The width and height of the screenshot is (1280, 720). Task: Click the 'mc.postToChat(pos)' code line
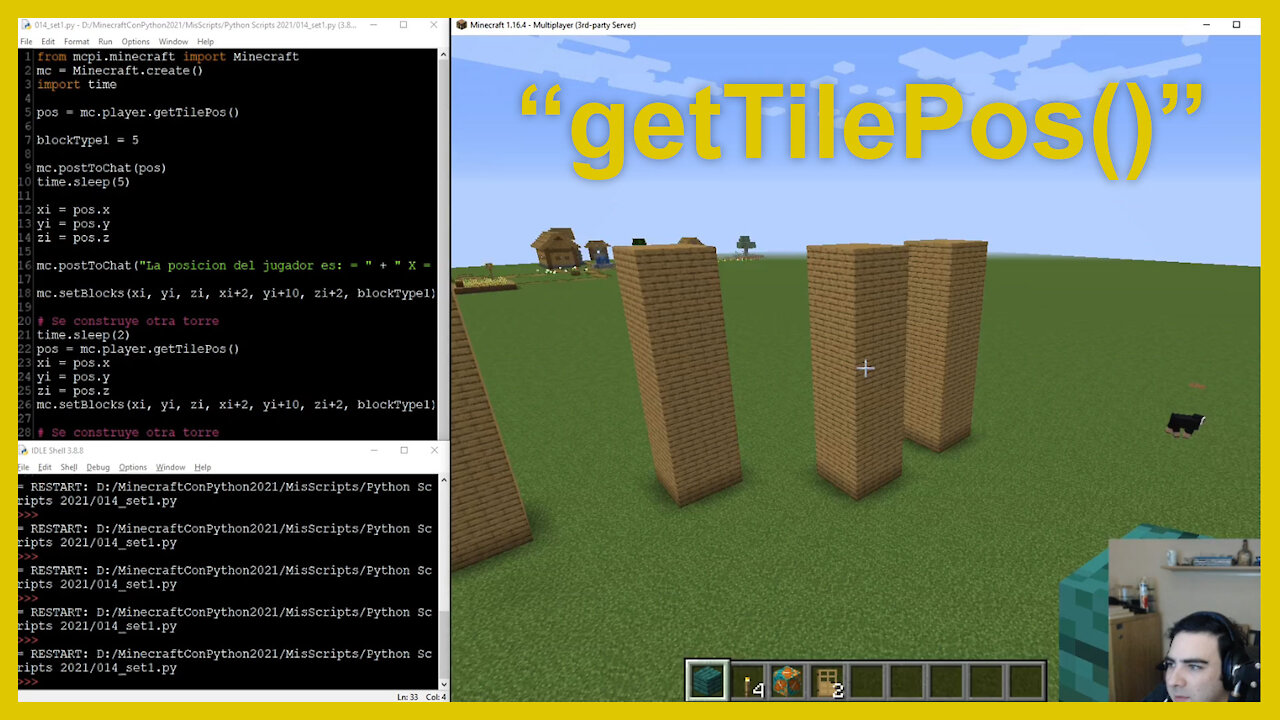point(102,168)
